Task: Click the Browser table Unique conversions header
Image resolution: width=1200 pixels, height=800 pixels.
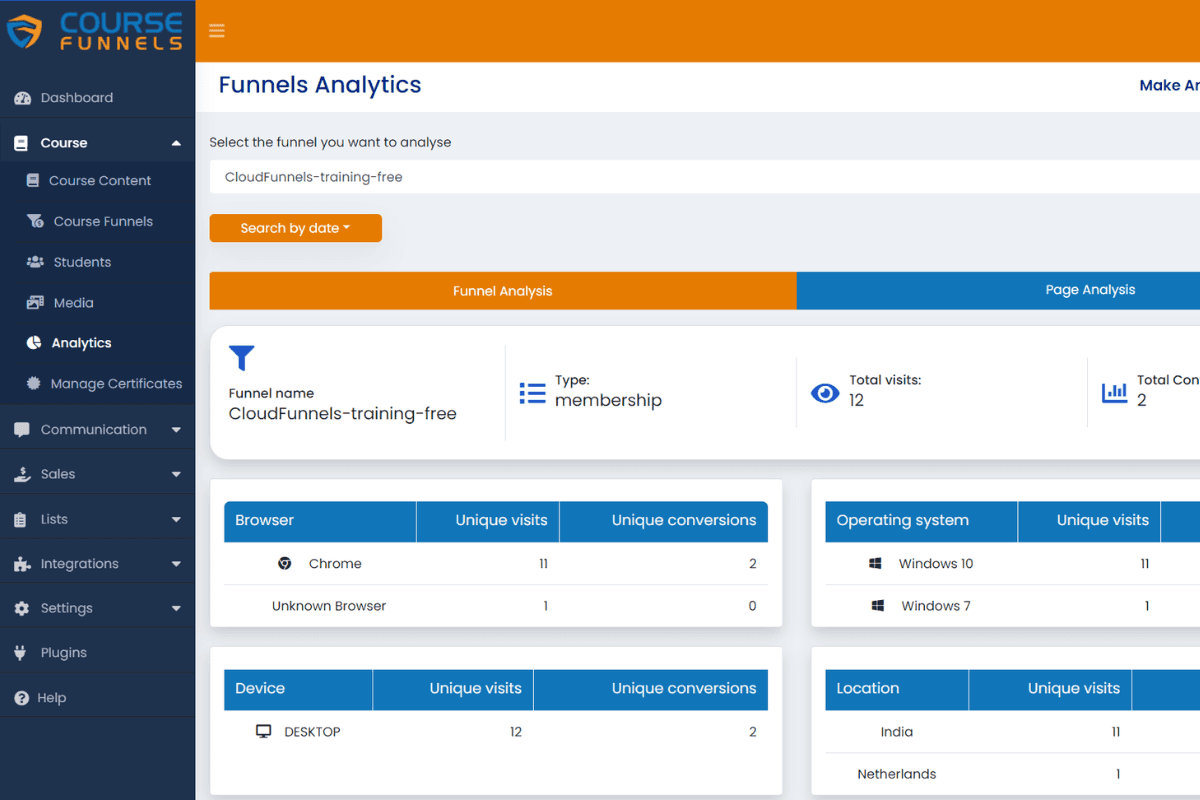Action: pos(664,521)
